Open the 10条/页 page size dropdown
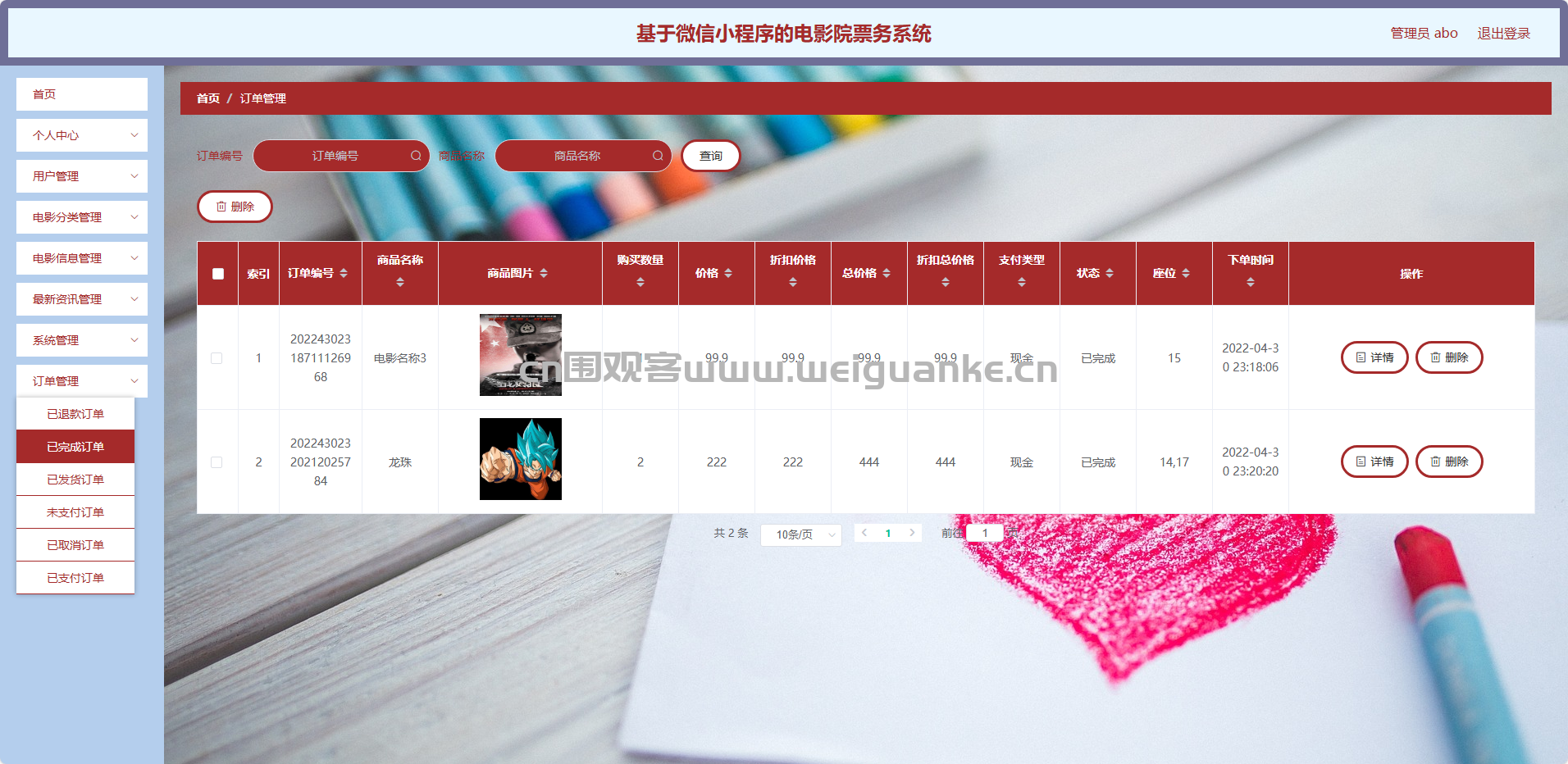The width and height of the screenshot is (1568, 764). (801, 534)
